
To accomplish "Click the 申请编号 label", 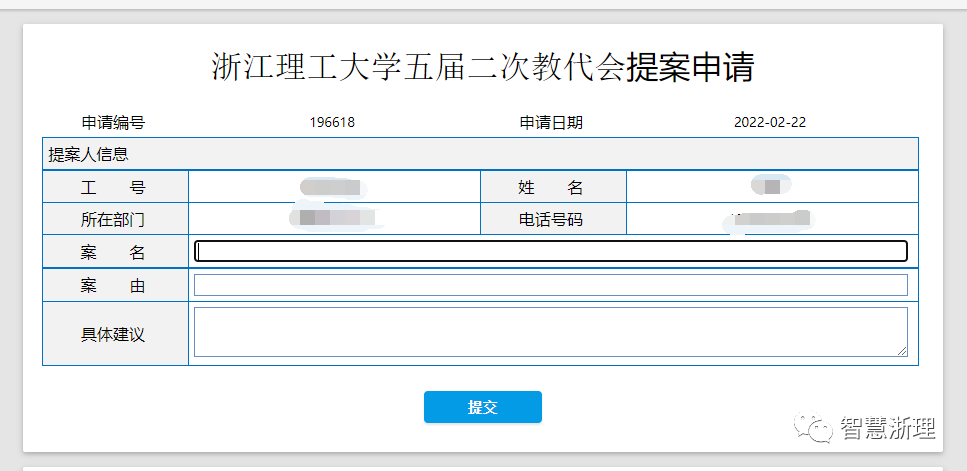I will pyautogui.click(x=114, y=123).
